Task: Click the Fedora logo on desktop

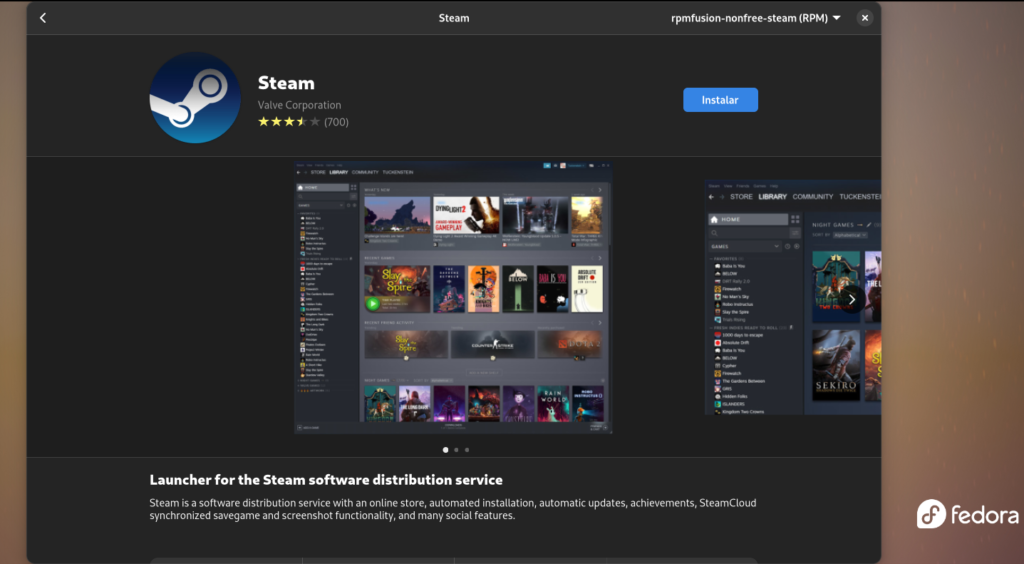Action: (x=968, y=514)
